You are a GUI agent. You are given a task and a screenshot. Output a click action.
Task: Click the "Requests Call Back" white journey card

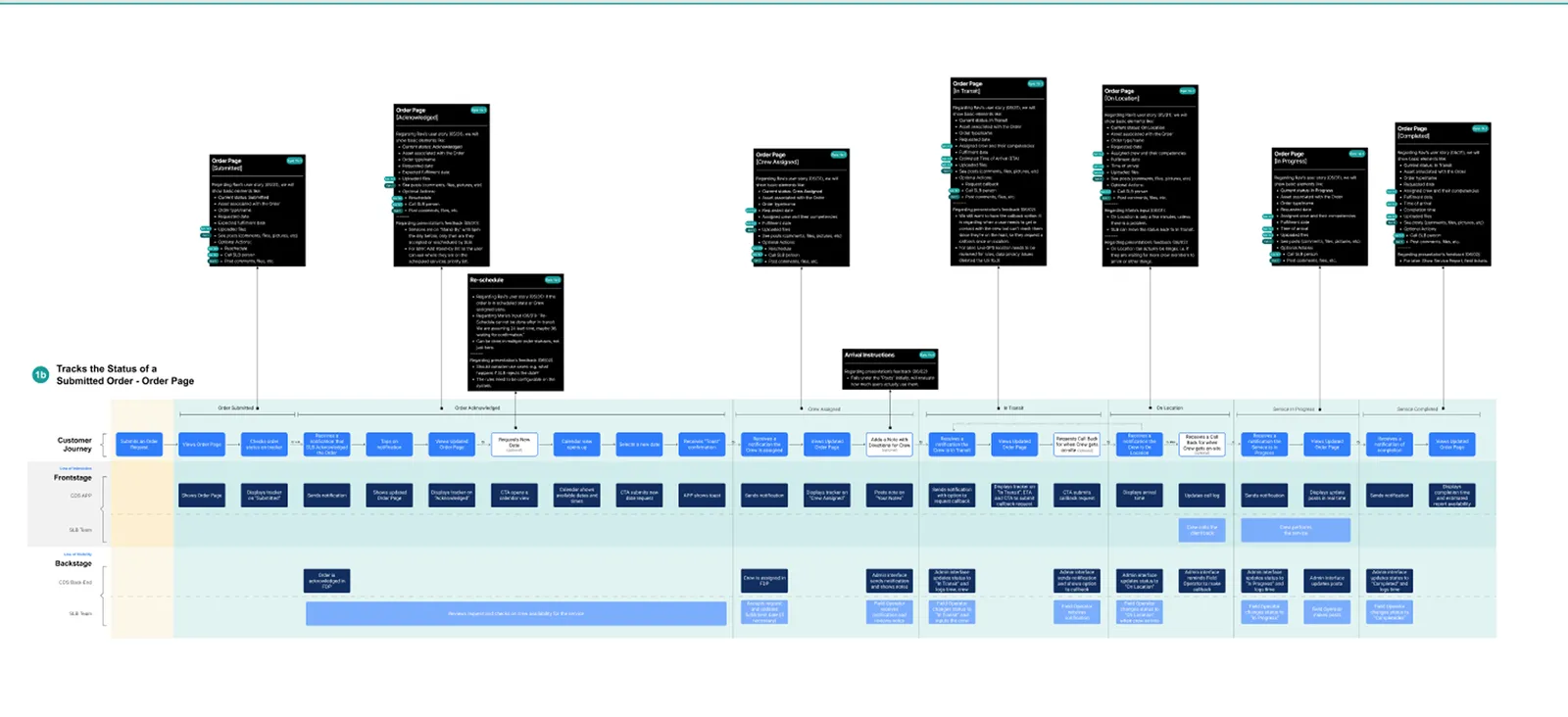pos(1077,445)
